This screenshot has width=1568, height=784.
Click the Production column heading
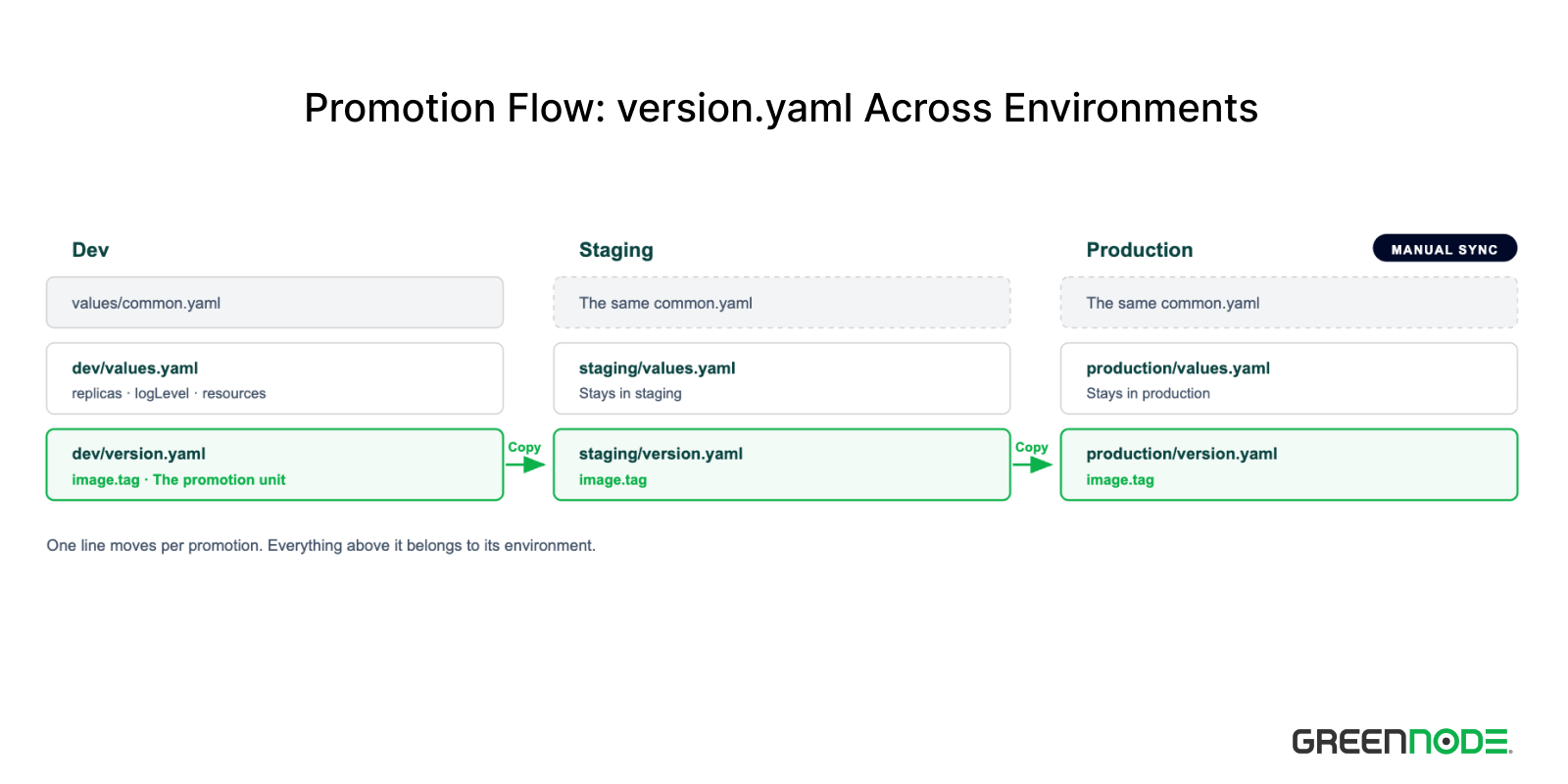coord(1139,250)
